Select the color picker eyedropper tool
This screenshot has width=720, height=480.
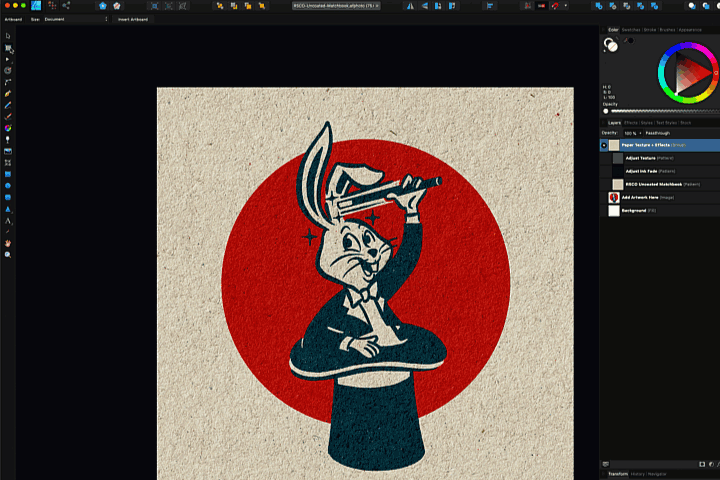tap(8, 232)
